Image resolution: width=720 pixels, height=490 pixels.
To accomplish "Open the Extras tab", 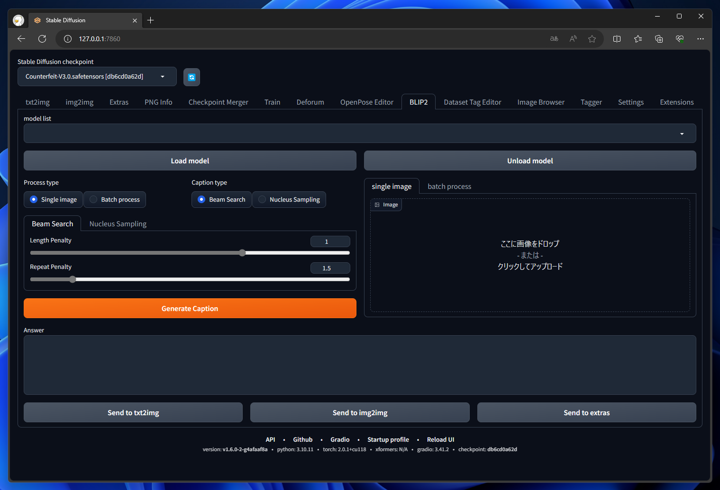I will tap(119, 102).
